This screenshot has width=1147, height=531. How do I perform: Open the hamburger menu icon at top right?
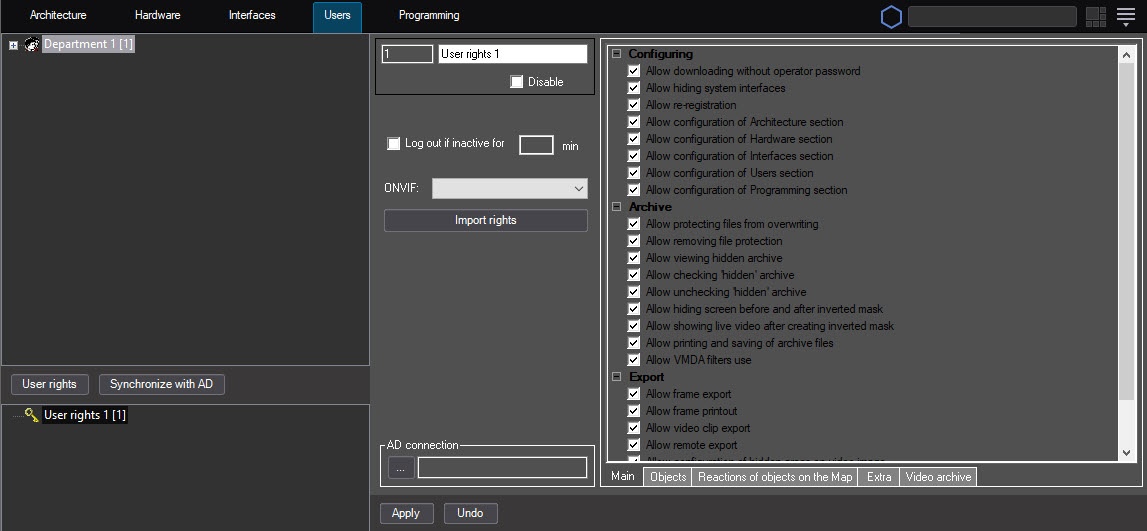(1126, 17)
